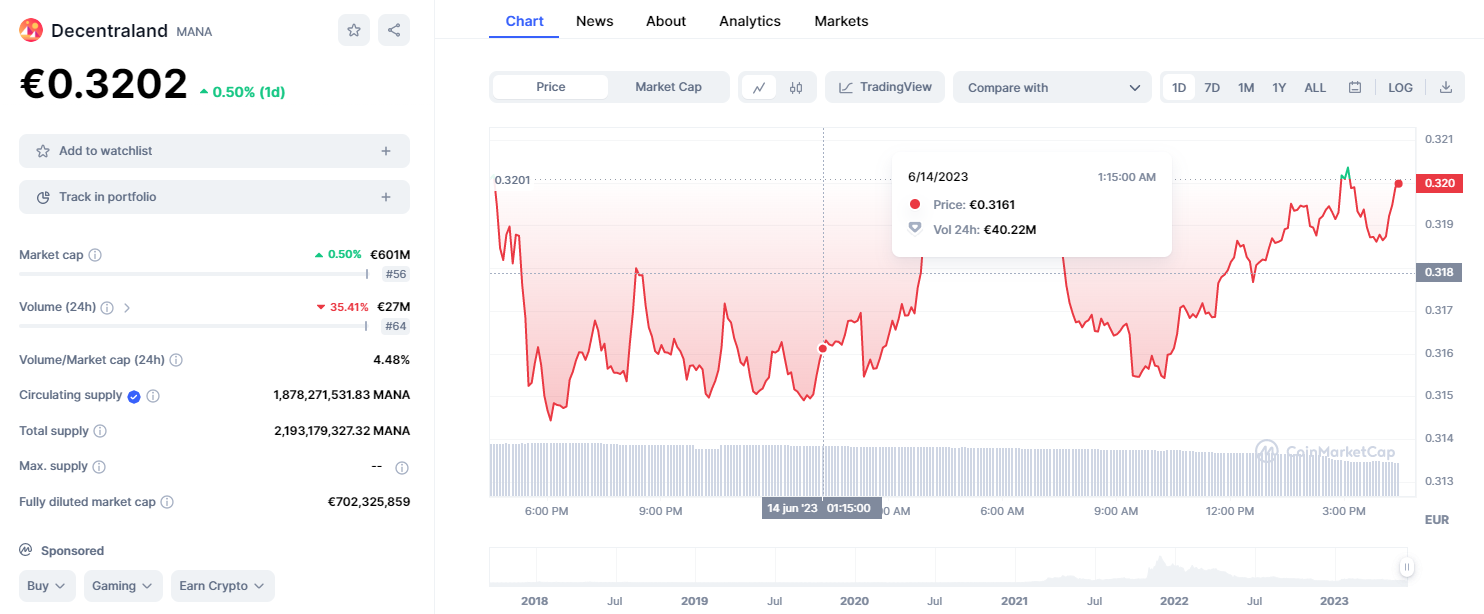Click info icon beside Max. supply value
This screenshot has width=1484, height=614.
click(402, 467)
